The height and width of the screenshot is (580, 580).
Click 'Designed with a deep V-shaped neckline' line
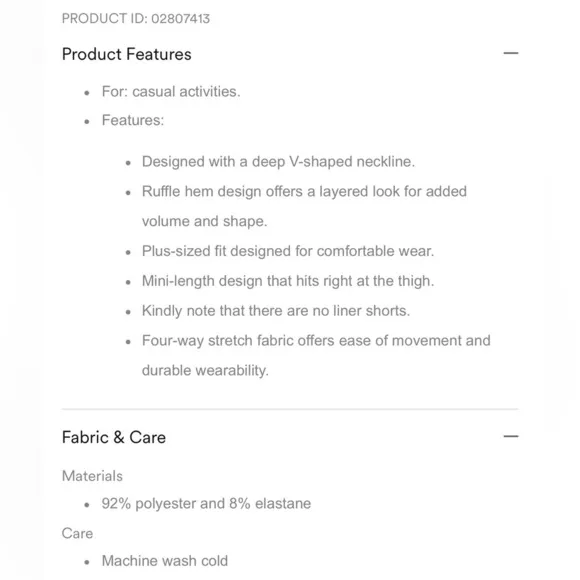point(278,162)
